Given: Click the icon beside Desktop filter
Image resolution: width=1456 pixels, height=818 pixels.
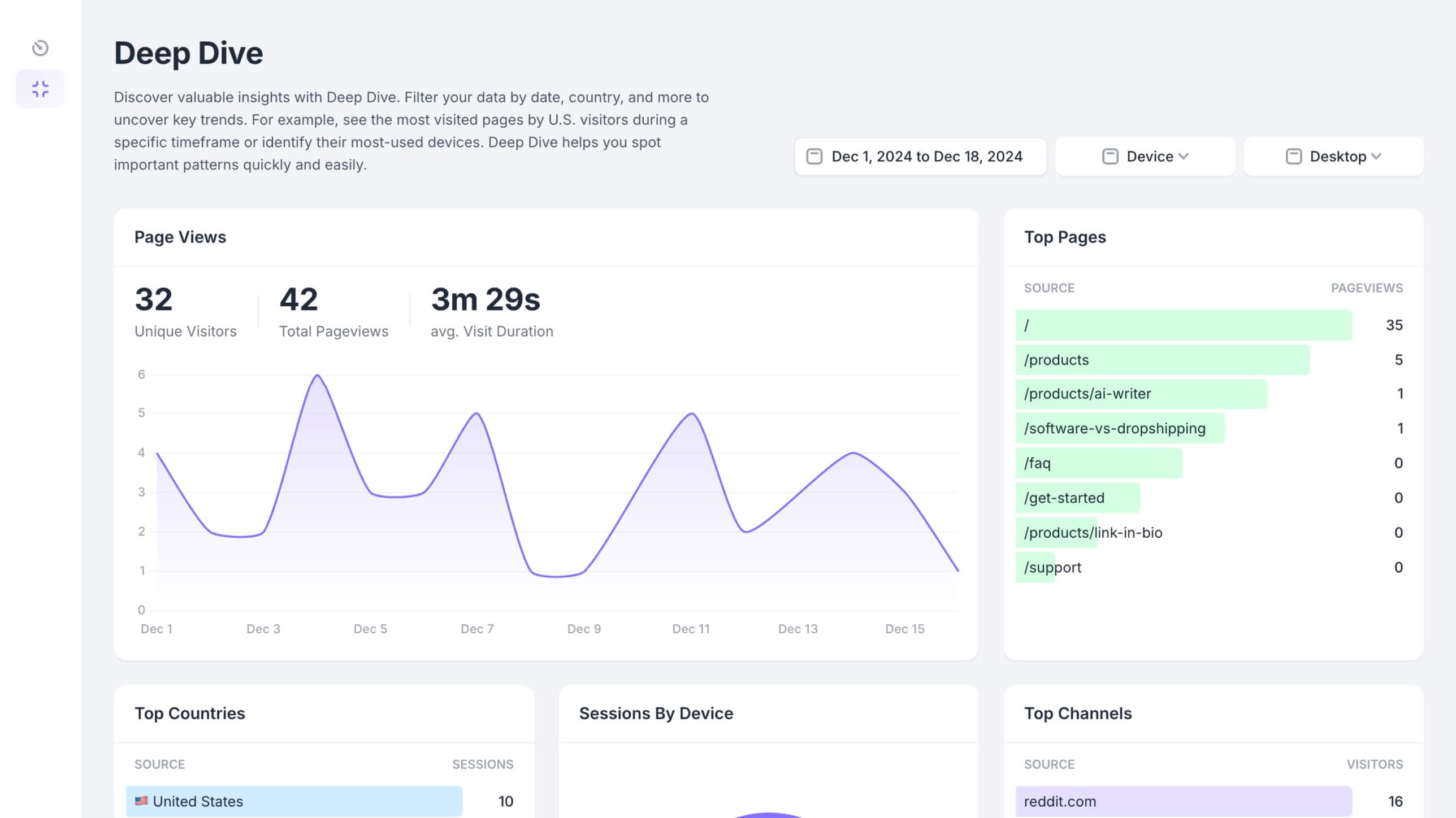Looking at the screenshot, I should pos(1294,156).
